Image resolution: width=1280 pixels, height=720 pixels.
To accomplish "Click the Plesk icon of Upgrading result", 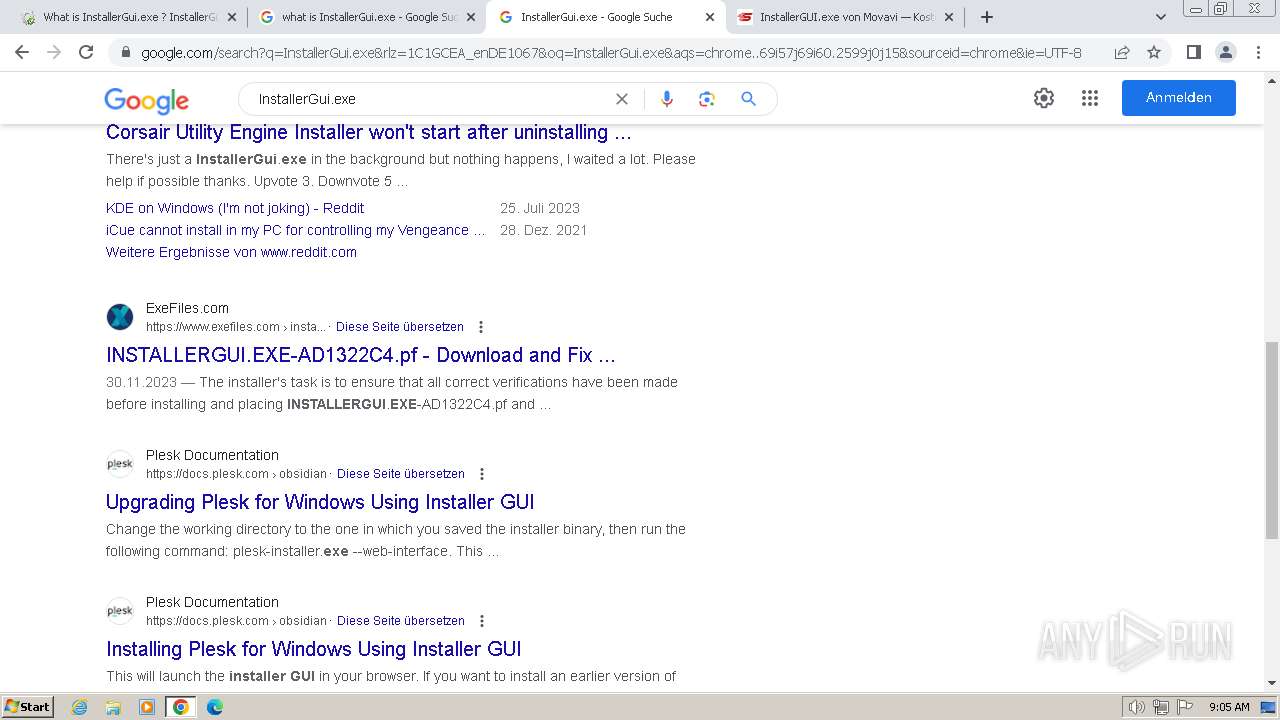I will point(120,464).
